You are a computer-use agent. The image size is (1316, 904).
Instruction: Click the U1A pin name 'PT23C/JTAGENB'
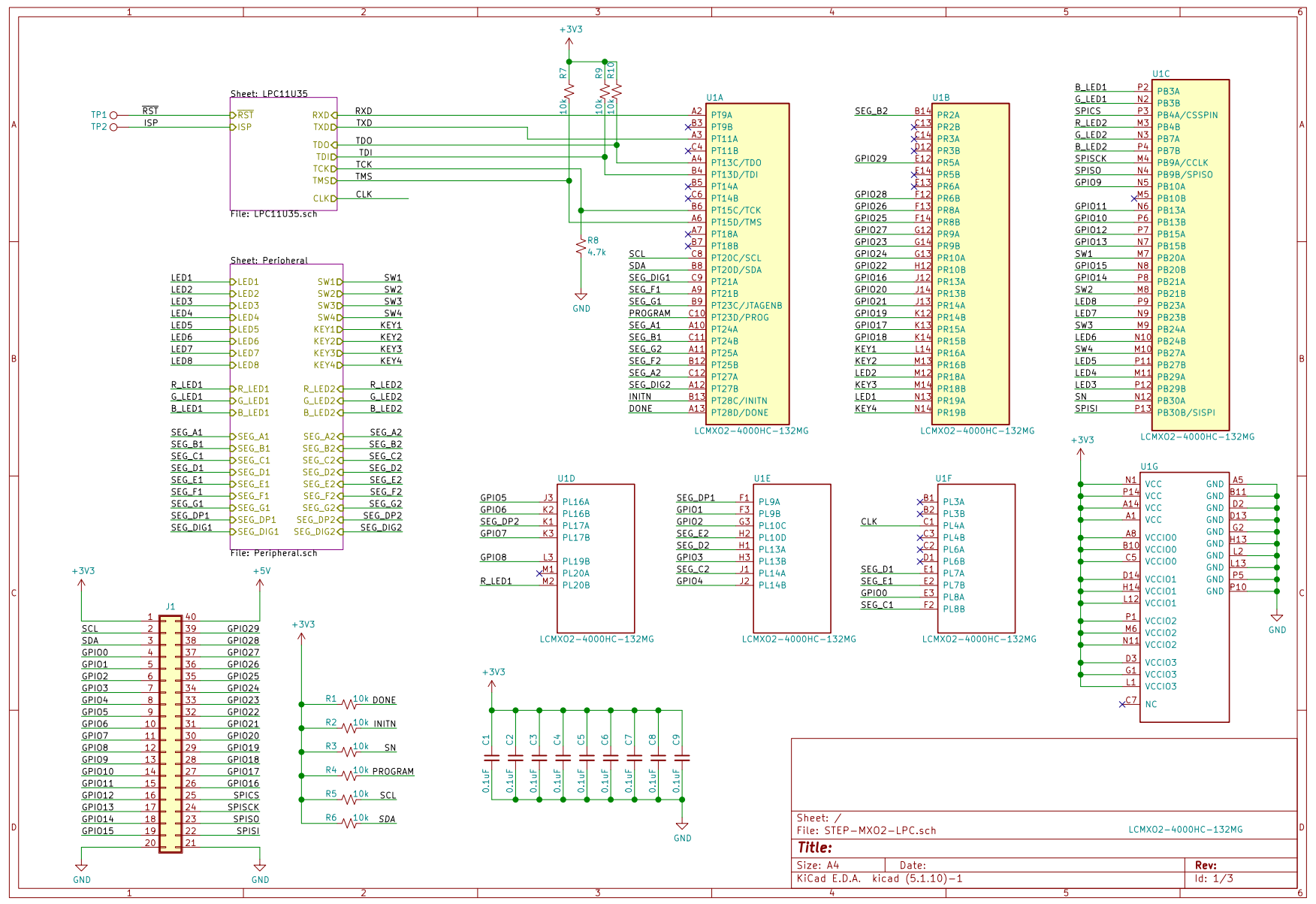[x=747, y=306]
